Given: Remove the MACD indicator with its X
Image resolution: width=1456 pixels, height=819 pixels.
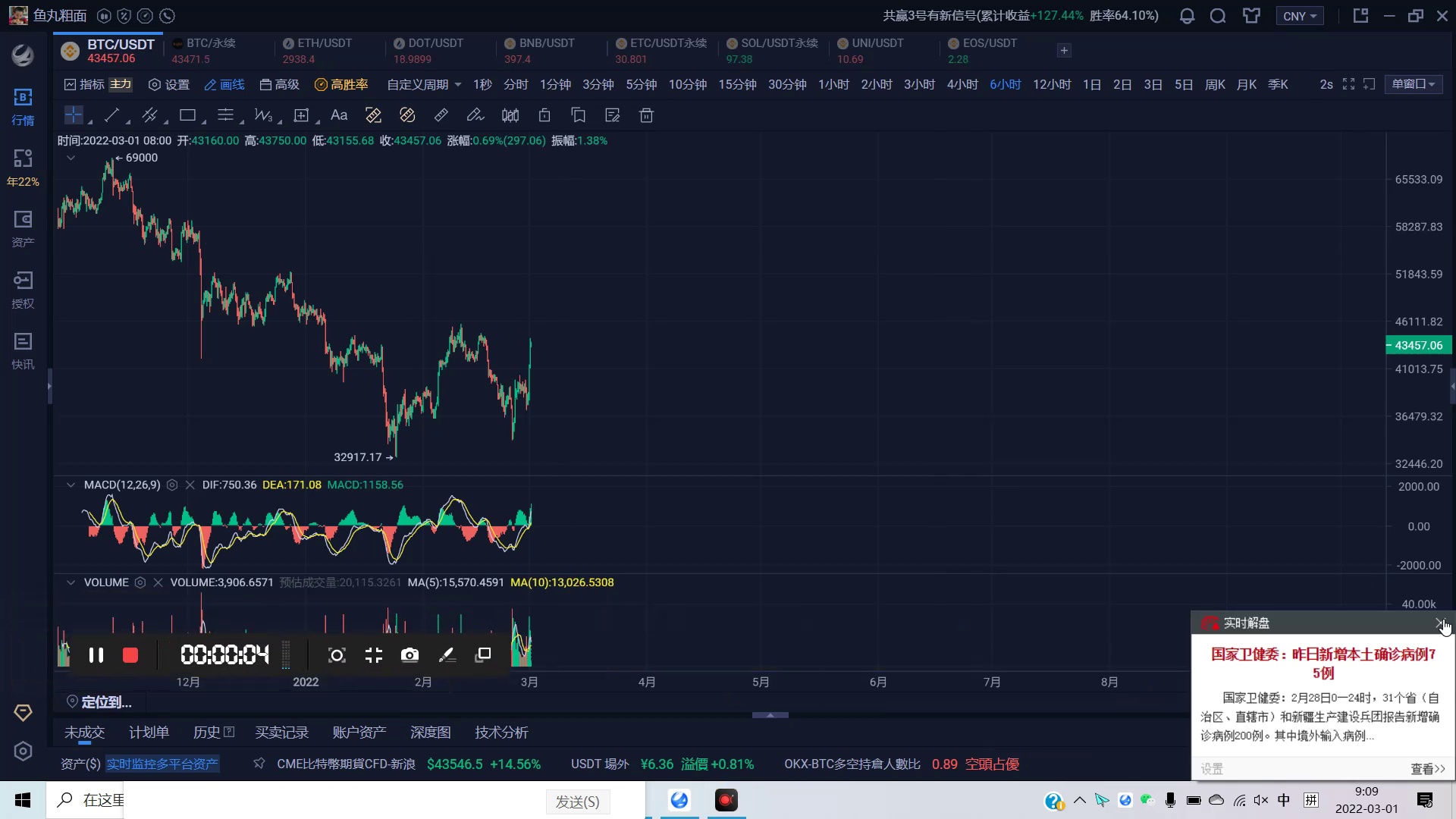Looking at the screenshot, I should point(190,485).
